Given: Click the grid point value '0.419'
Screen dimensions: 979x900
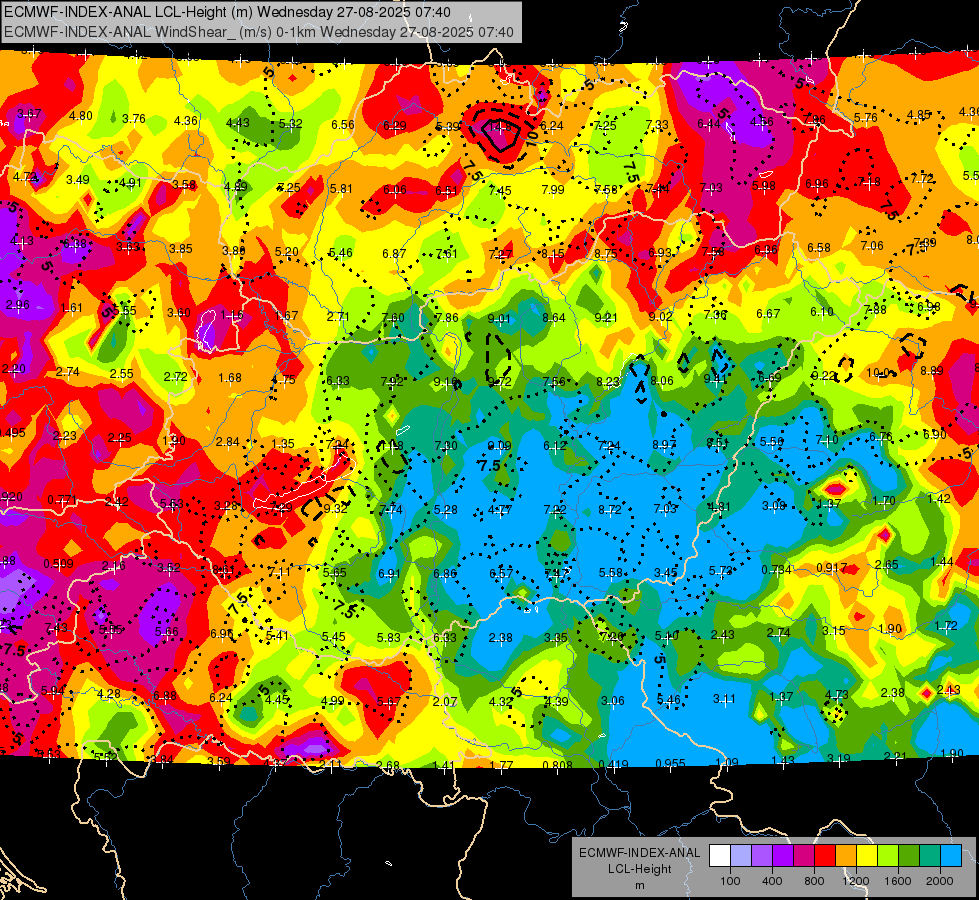Looking at the screenshot, I should coord(613,764).
